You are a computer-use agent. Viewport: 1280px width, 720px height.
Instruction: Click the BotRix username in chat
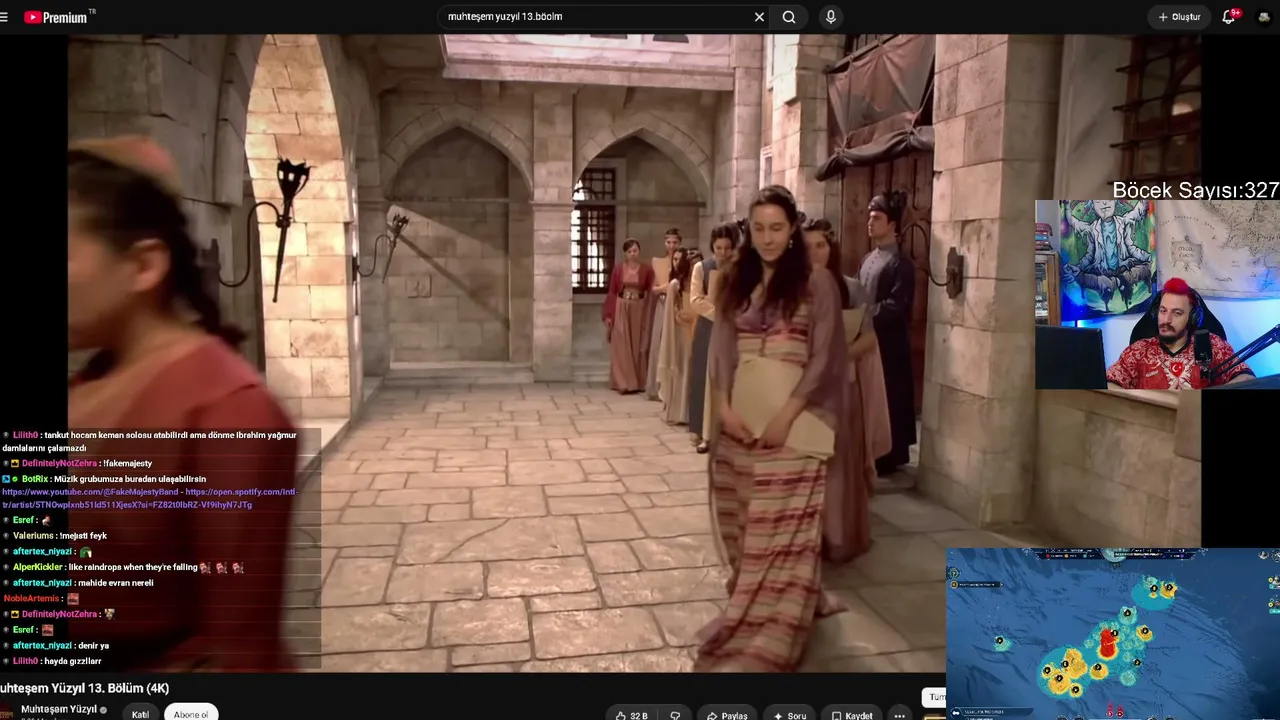(35, 479)
